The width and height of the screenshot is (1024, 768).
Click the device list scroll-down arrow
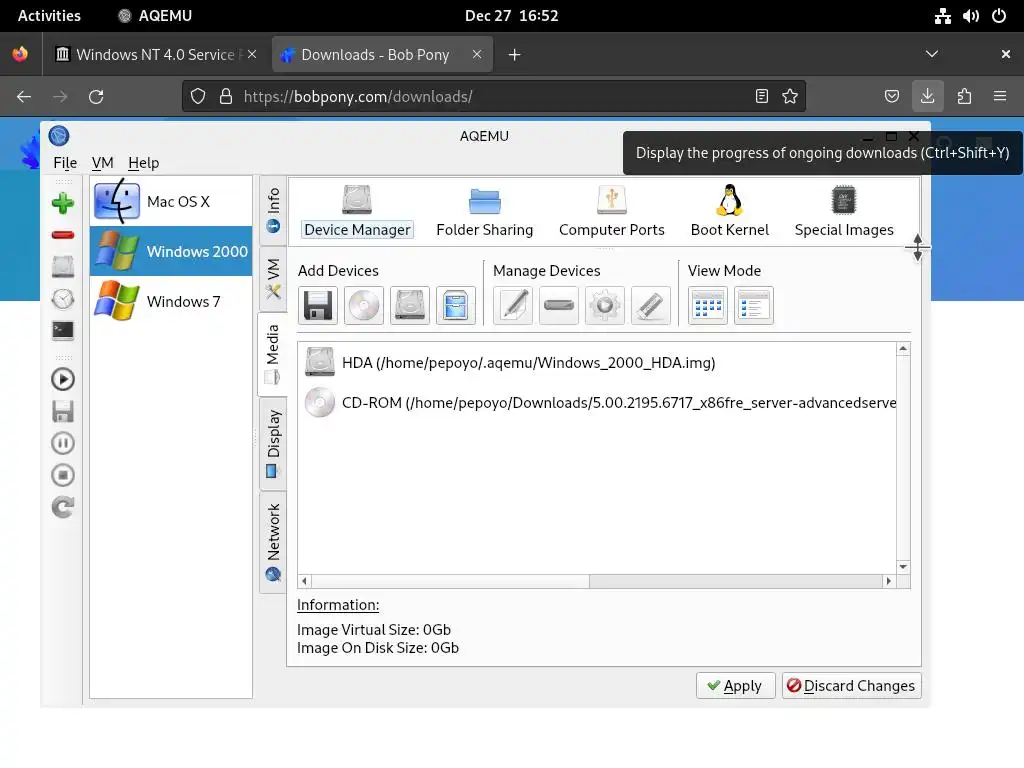point(903,567)
